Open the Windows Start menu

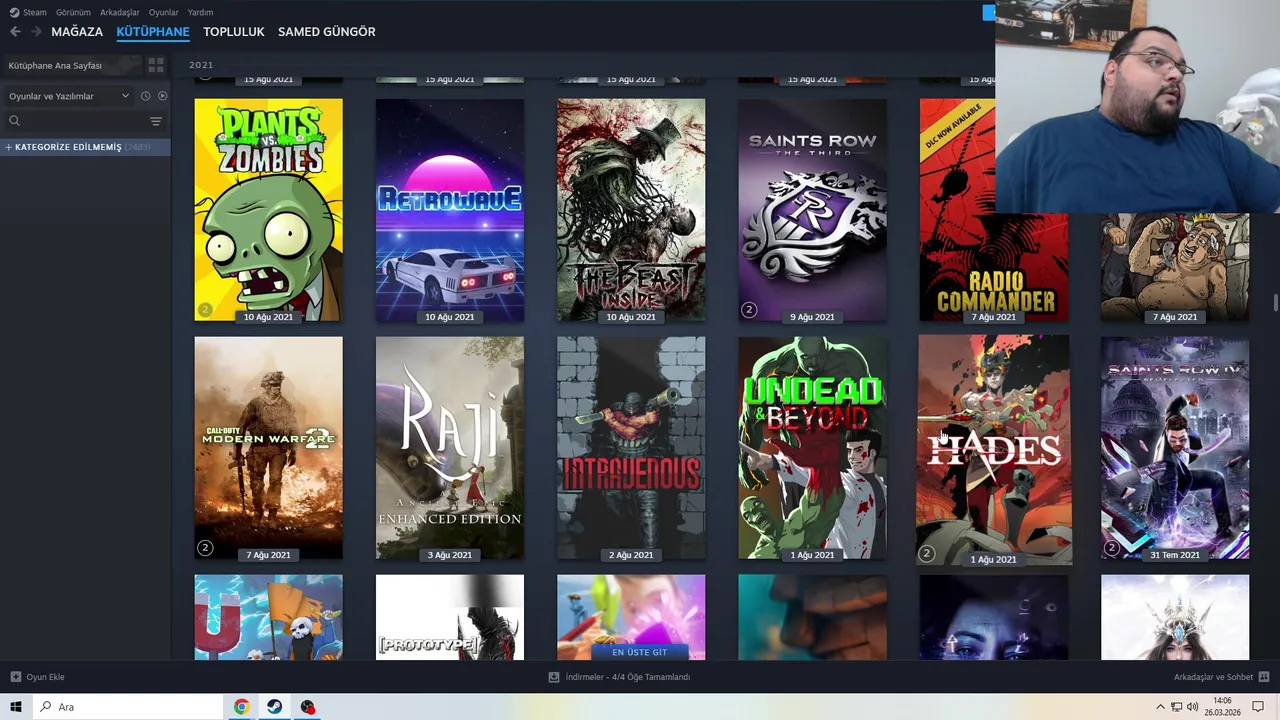point(16,707)
